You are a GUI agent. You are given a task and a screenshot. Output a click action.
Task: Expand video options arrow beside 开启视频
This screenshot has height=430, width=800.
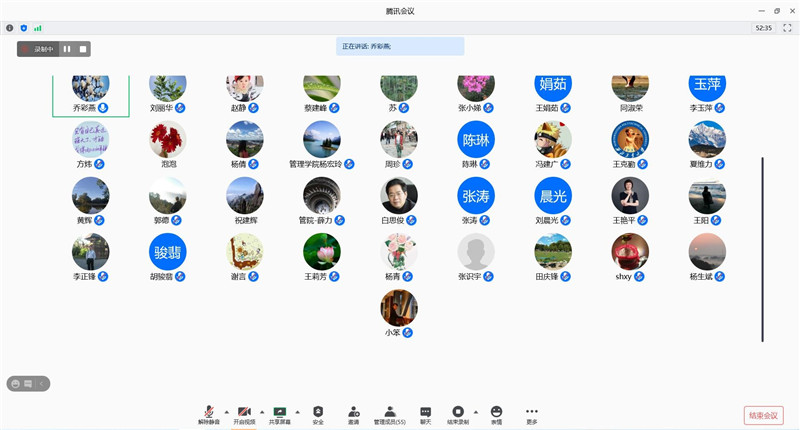pyautogui.click(x=262, y=411)
